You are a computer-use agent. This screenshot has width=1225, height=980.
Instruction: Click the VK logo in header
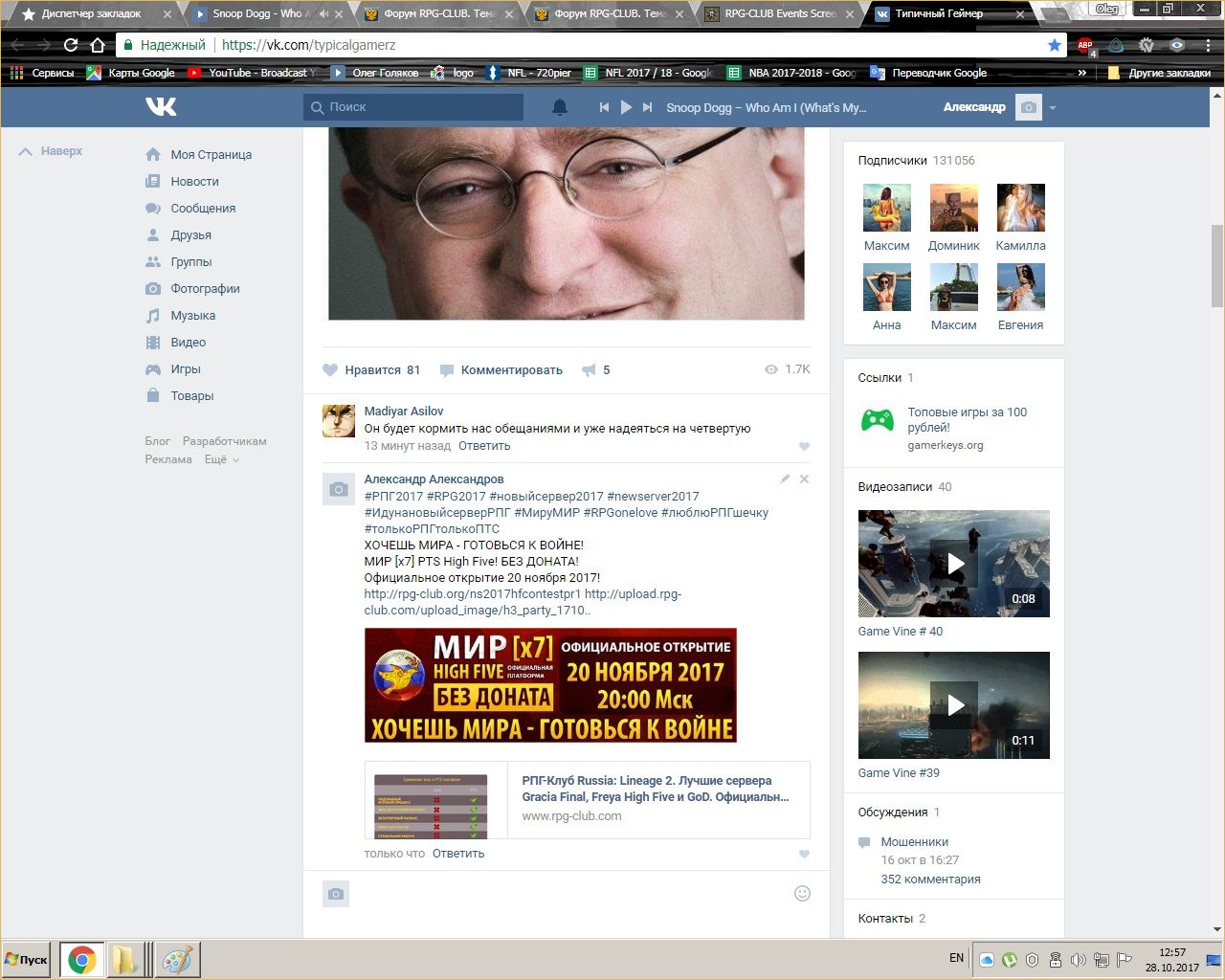tap(161, 107)
